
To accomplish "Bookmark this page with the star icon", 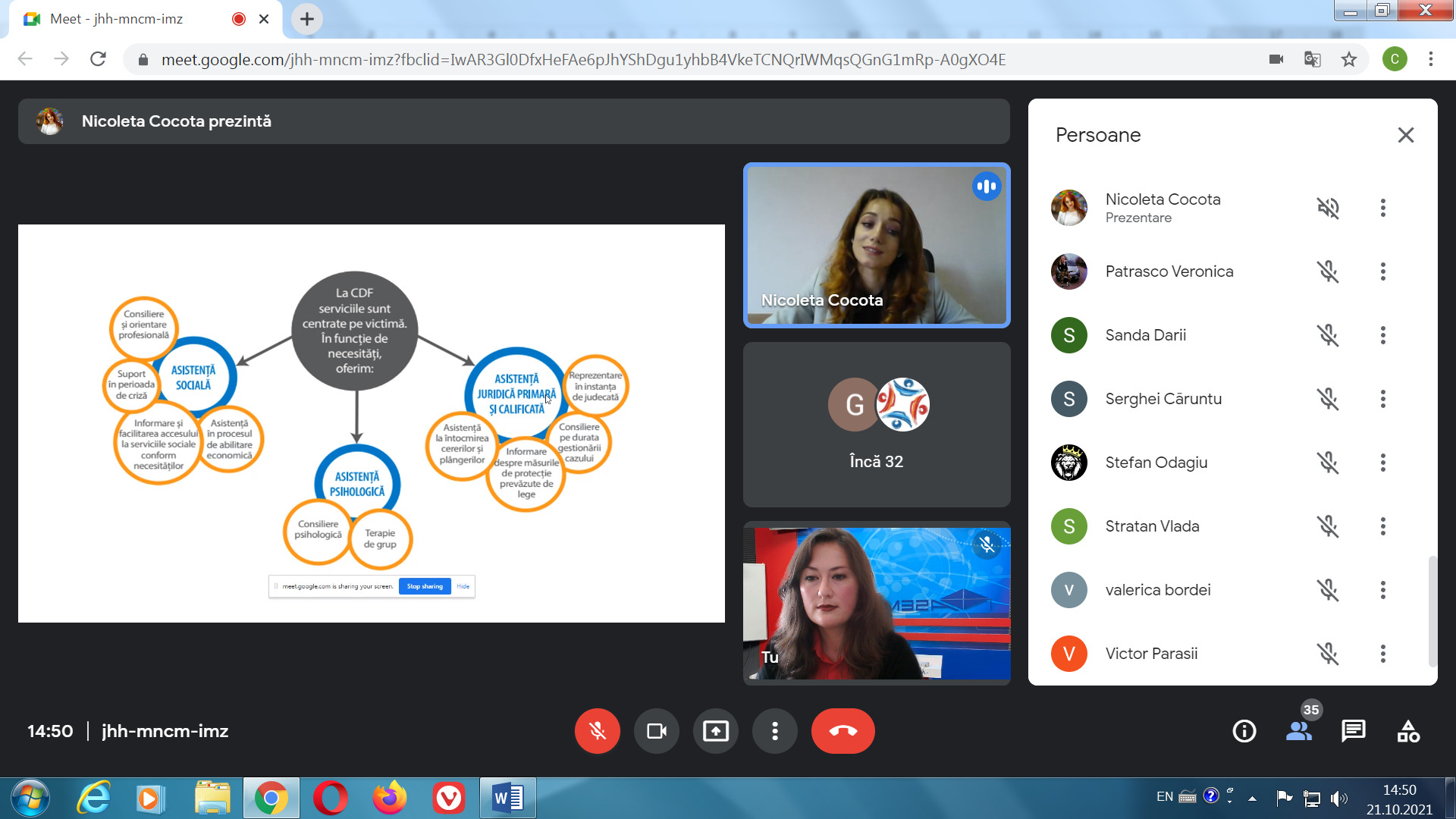I will click(1348, 59).
